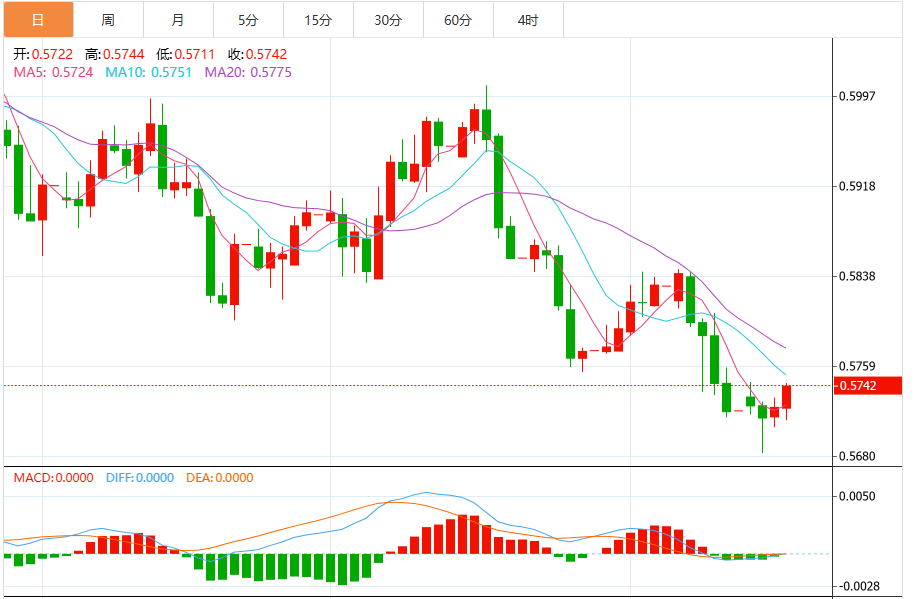The image size is (914, 599).
Task: Open the 月 monthly chart tab
Action: pos(178,20)
